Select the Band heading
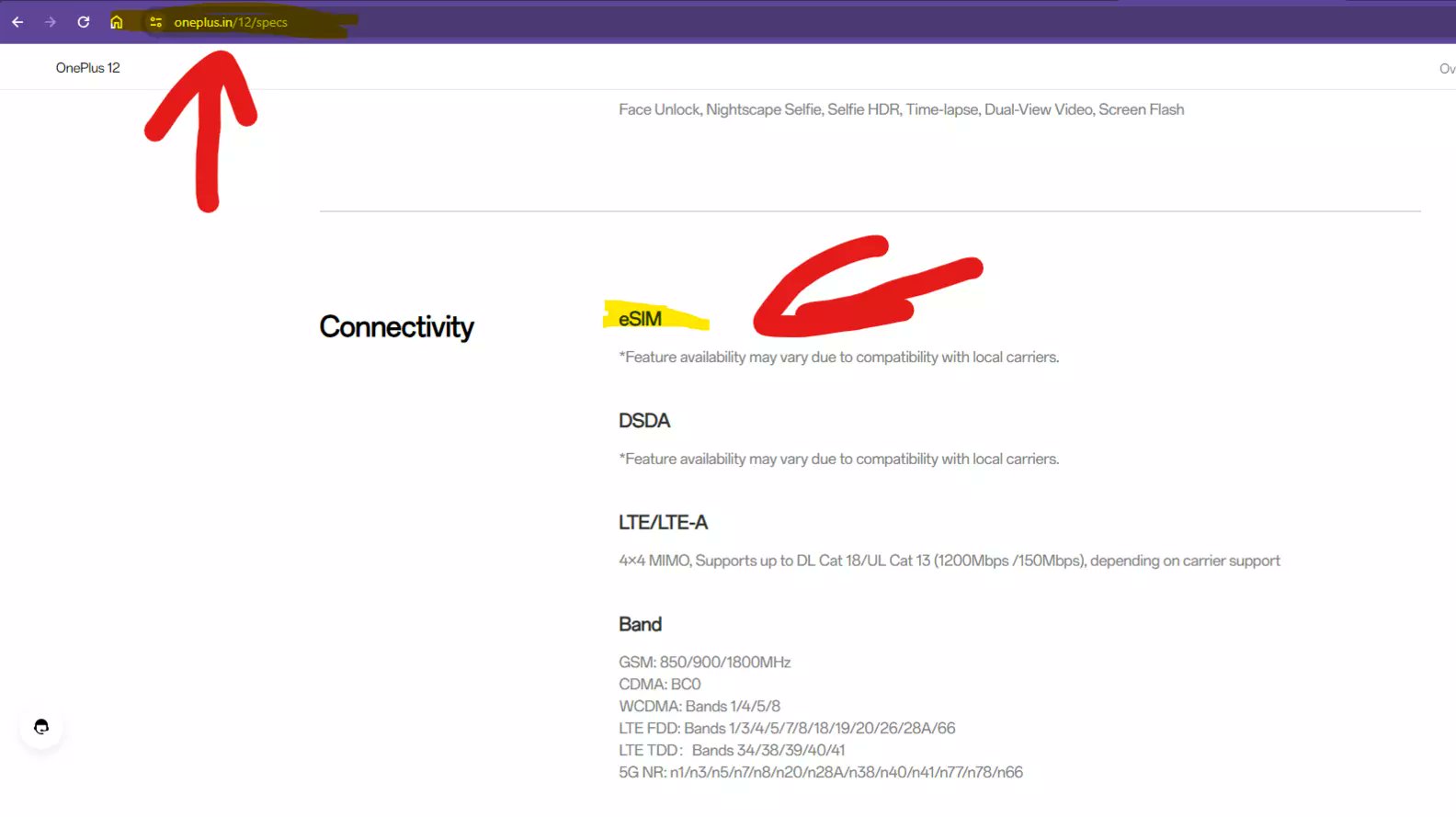The image size is (1456, 817). (640, 625)
